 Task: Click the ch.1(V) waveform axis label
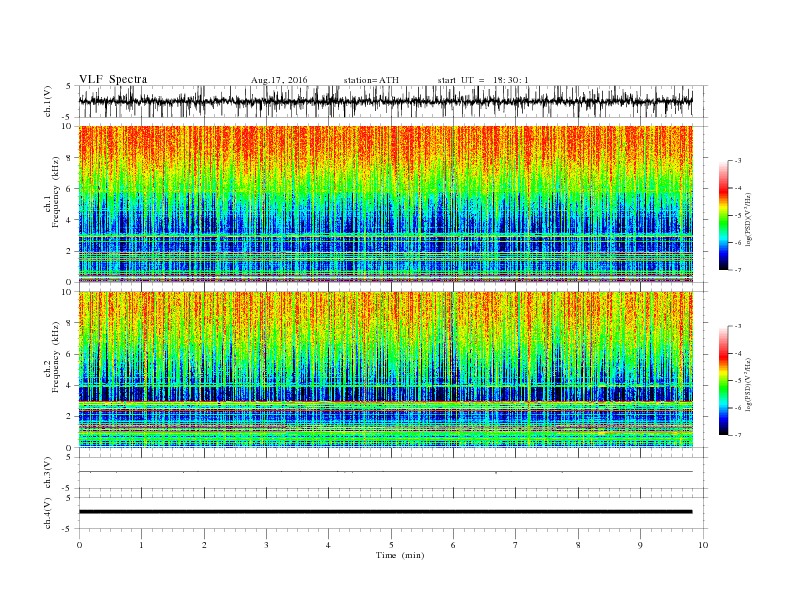click(x=47, y=101)
